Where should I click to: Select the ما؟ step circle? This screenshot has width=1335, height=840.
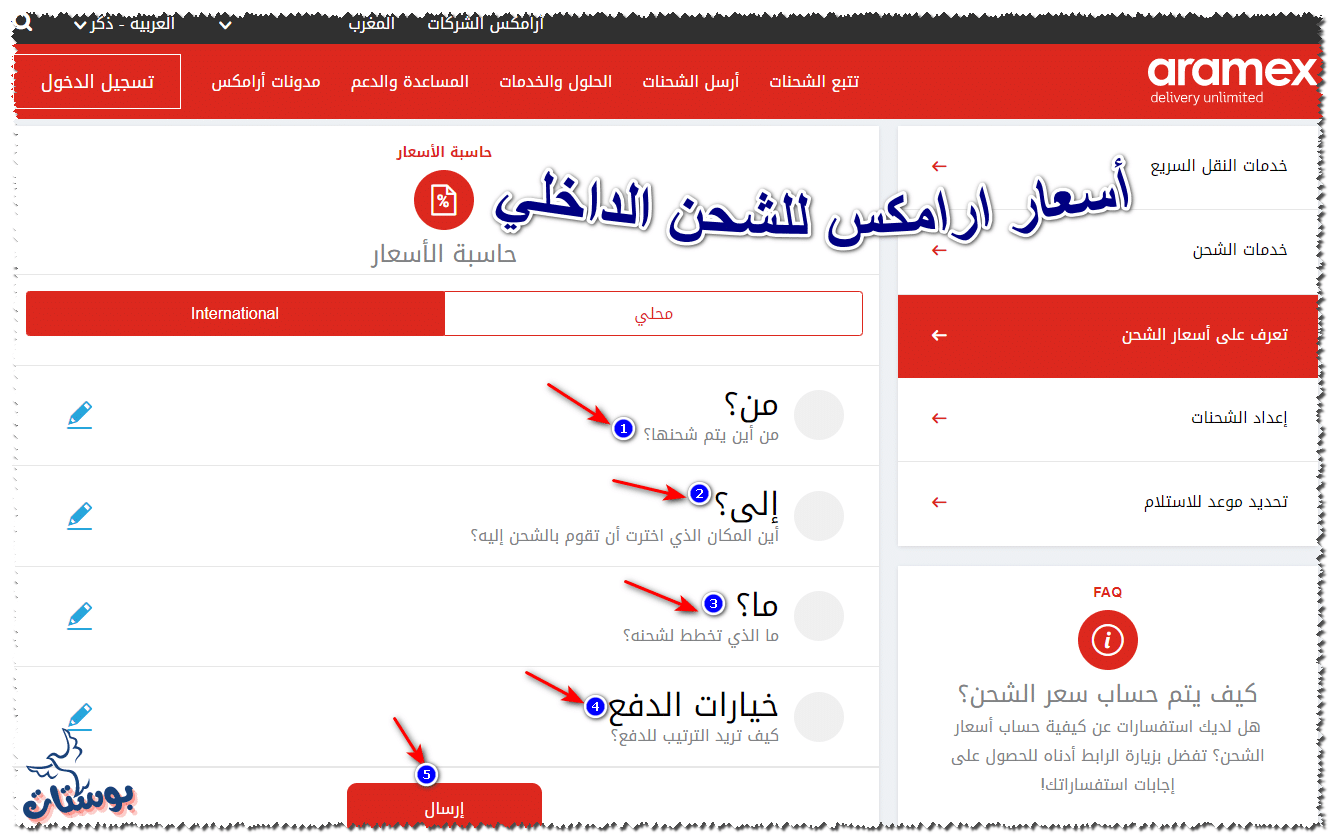[x=819, y=616]
